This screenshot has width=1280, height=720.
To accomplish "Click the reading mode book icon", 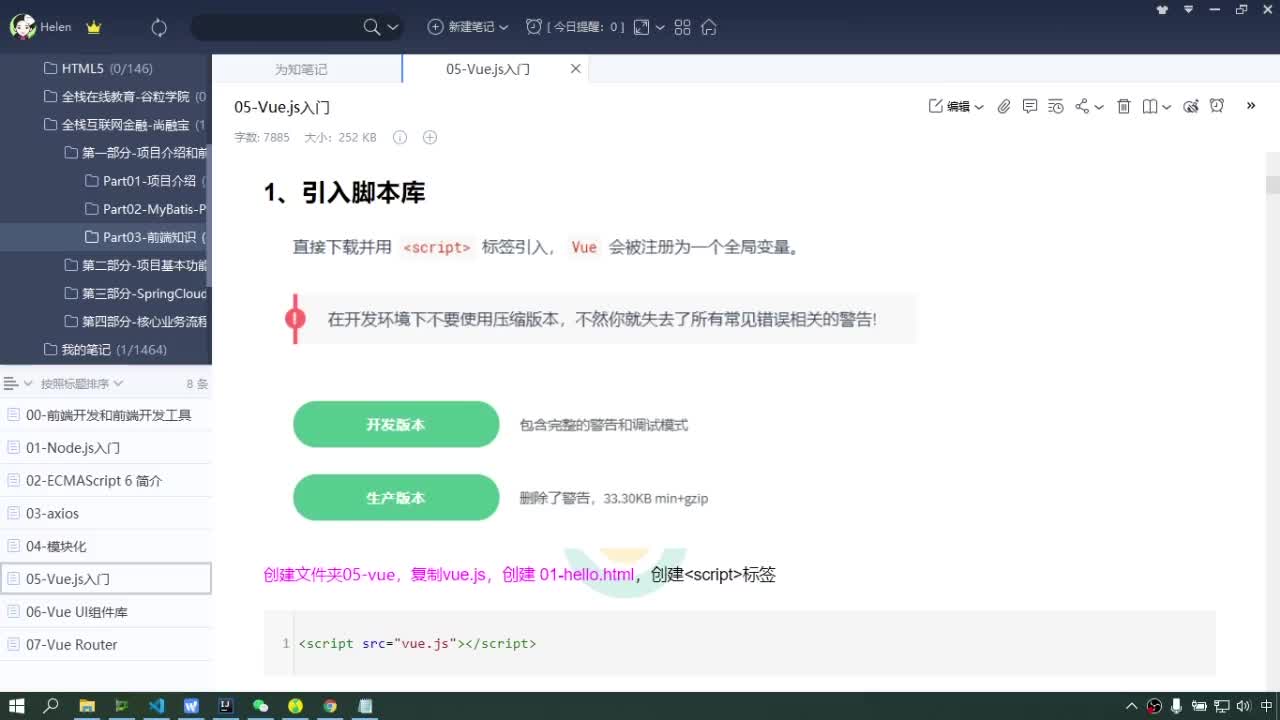I will [x=1150, y=106].
